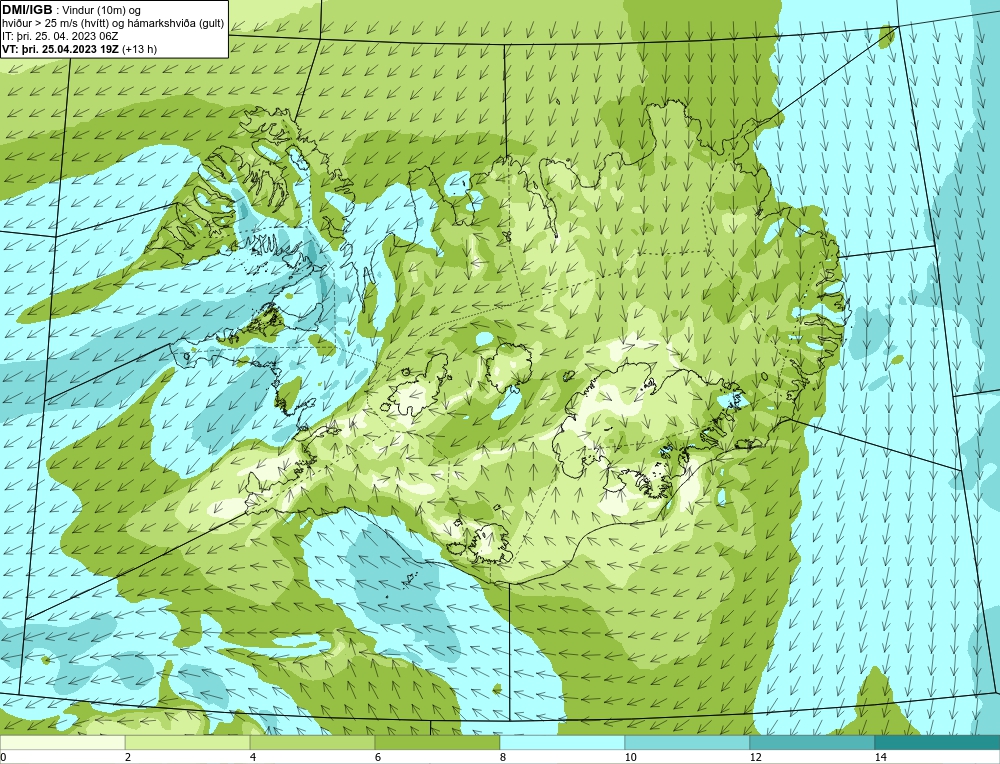Click the legend scale label '4'
The width and height of the screenshot is (1000, 764).
253,757
